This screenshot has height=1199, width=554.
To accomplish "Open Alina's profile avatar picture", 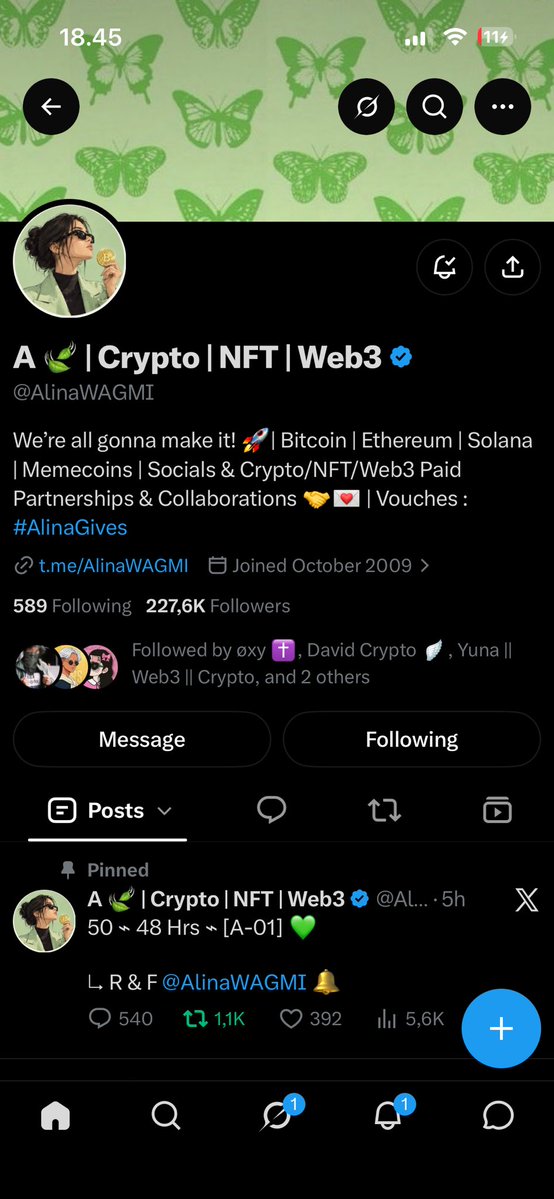I will pyautogui.click(x=70, y=262).
